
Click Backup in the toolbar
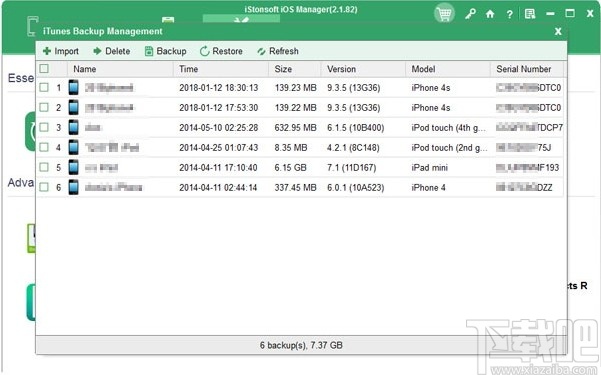166,51
